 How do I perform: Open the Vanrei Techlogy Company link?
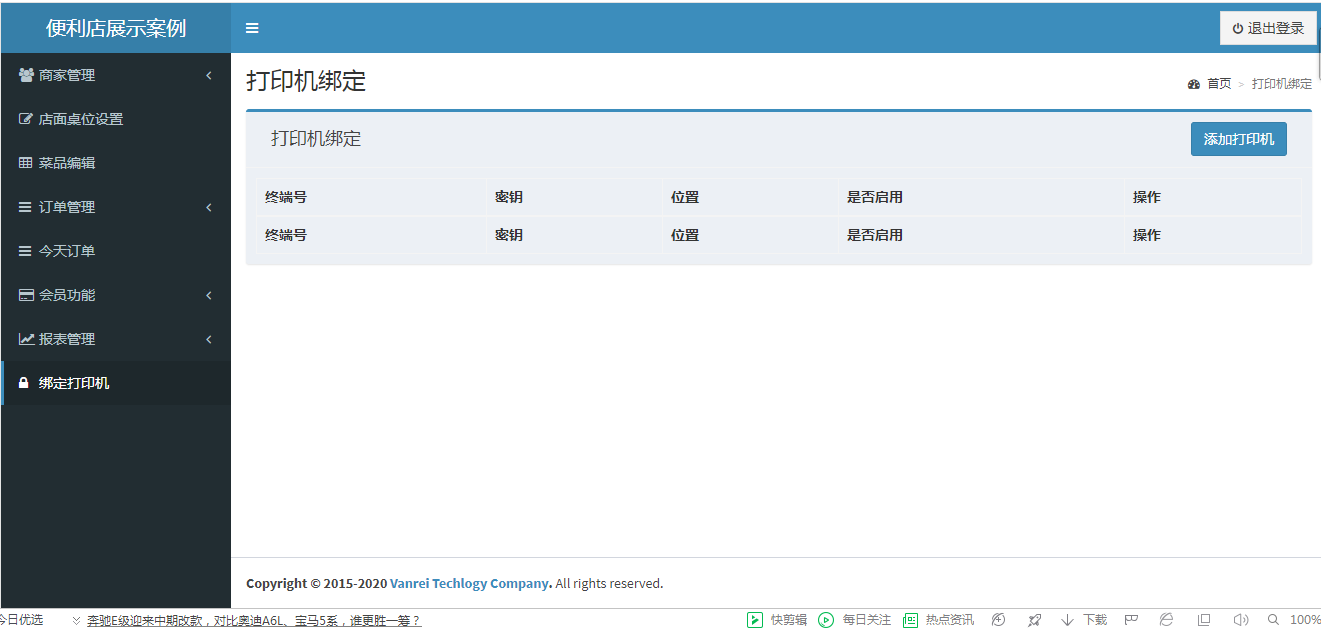coord(470,583)
